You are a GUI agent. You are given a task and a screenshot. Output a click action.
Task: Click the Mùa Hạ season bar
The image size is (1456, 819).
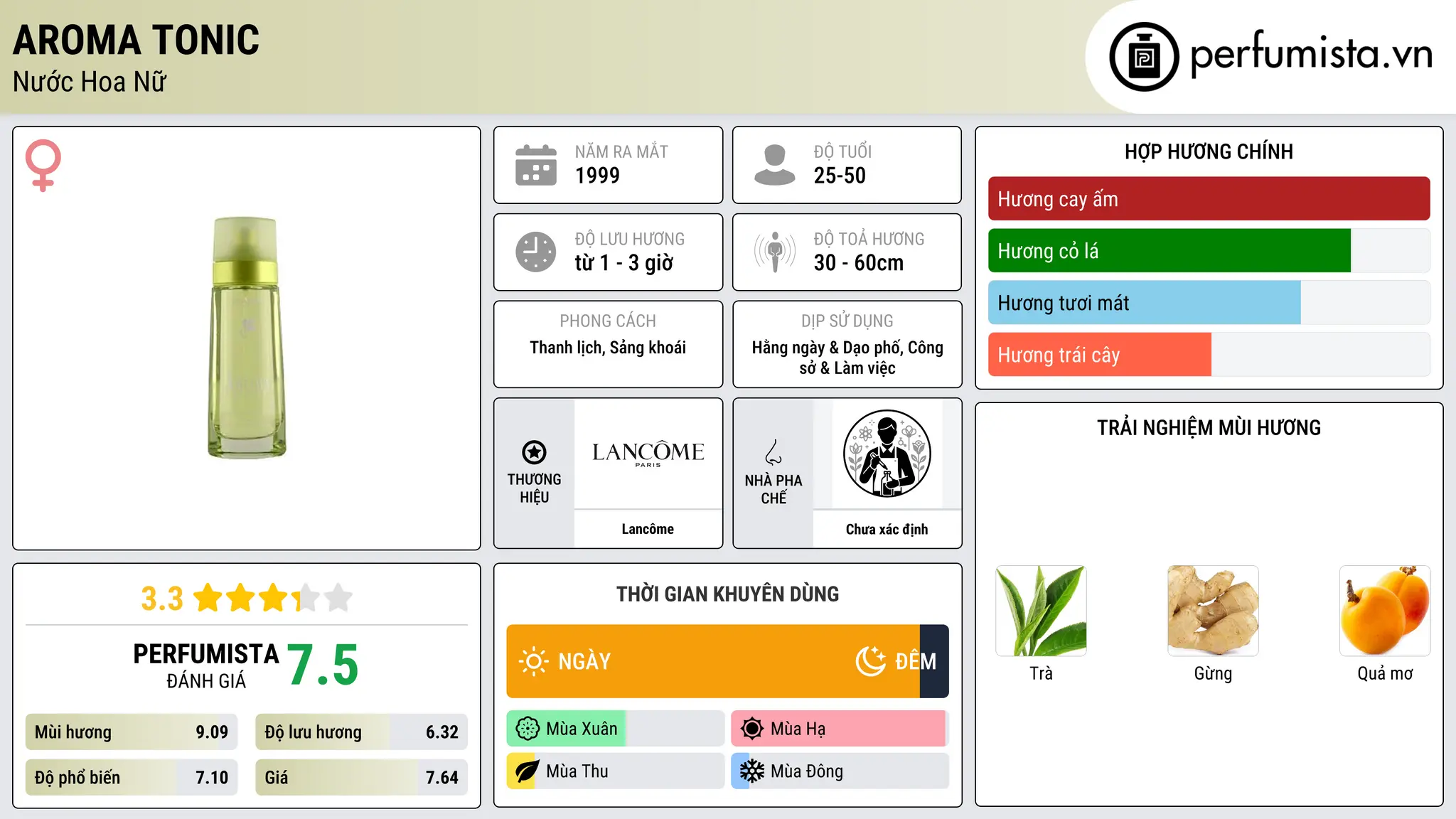tap(840, 729)
